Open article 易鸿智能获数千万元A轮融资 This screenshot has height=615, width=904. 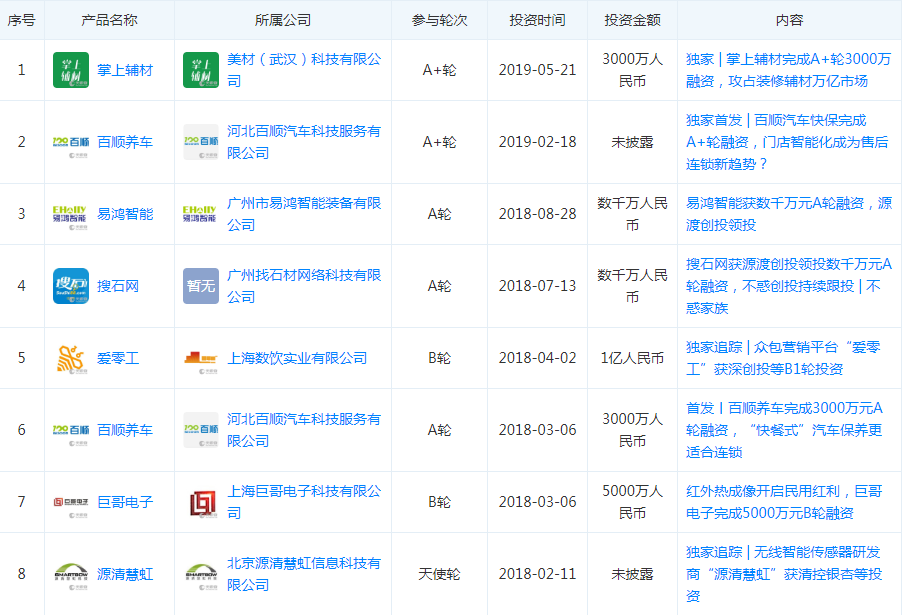pos(789,214)
